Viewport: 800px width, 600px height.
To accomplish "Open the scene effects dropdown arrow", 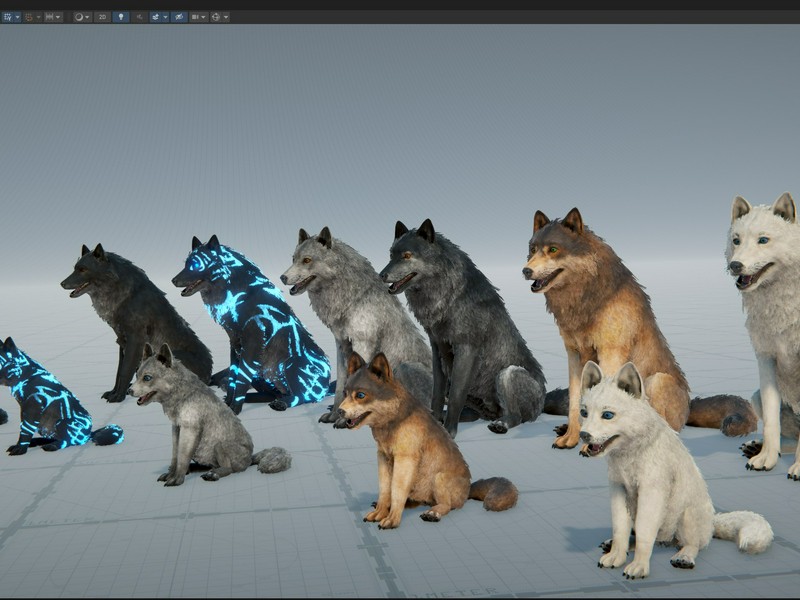I will click(165, 17).
